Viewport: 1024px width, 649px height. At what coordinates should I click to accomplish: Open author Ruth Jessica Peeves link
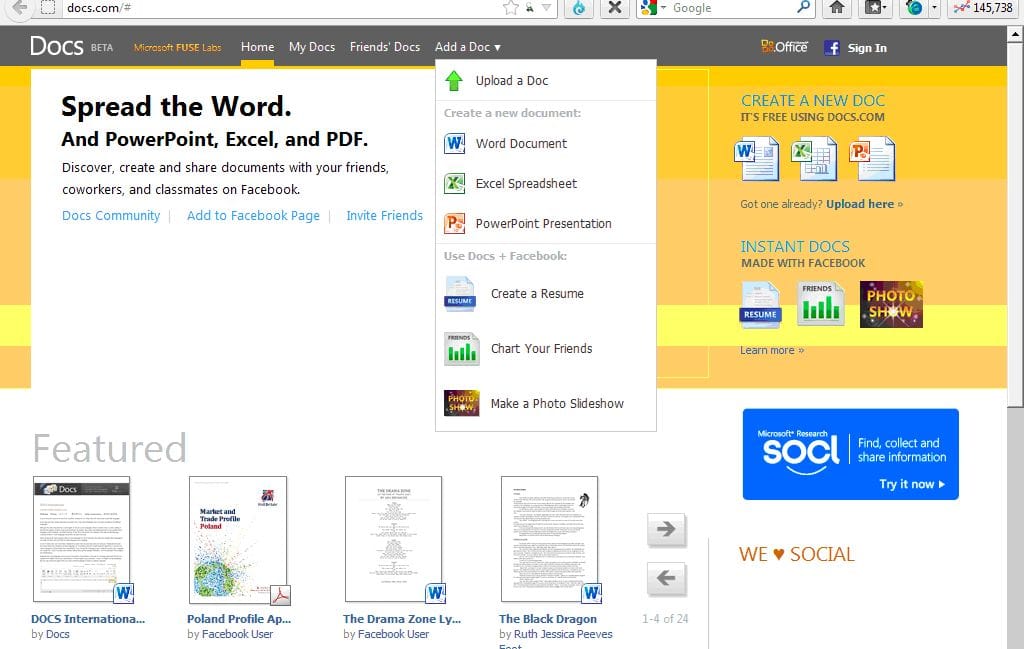[563, 634]
